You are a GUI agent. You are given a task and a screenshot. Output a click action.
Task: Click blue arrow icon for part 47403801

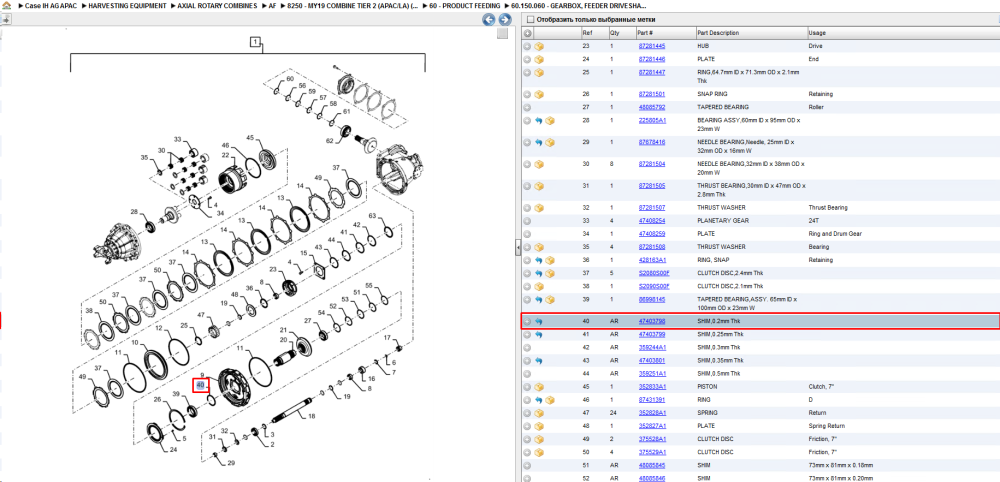(539, 361)
